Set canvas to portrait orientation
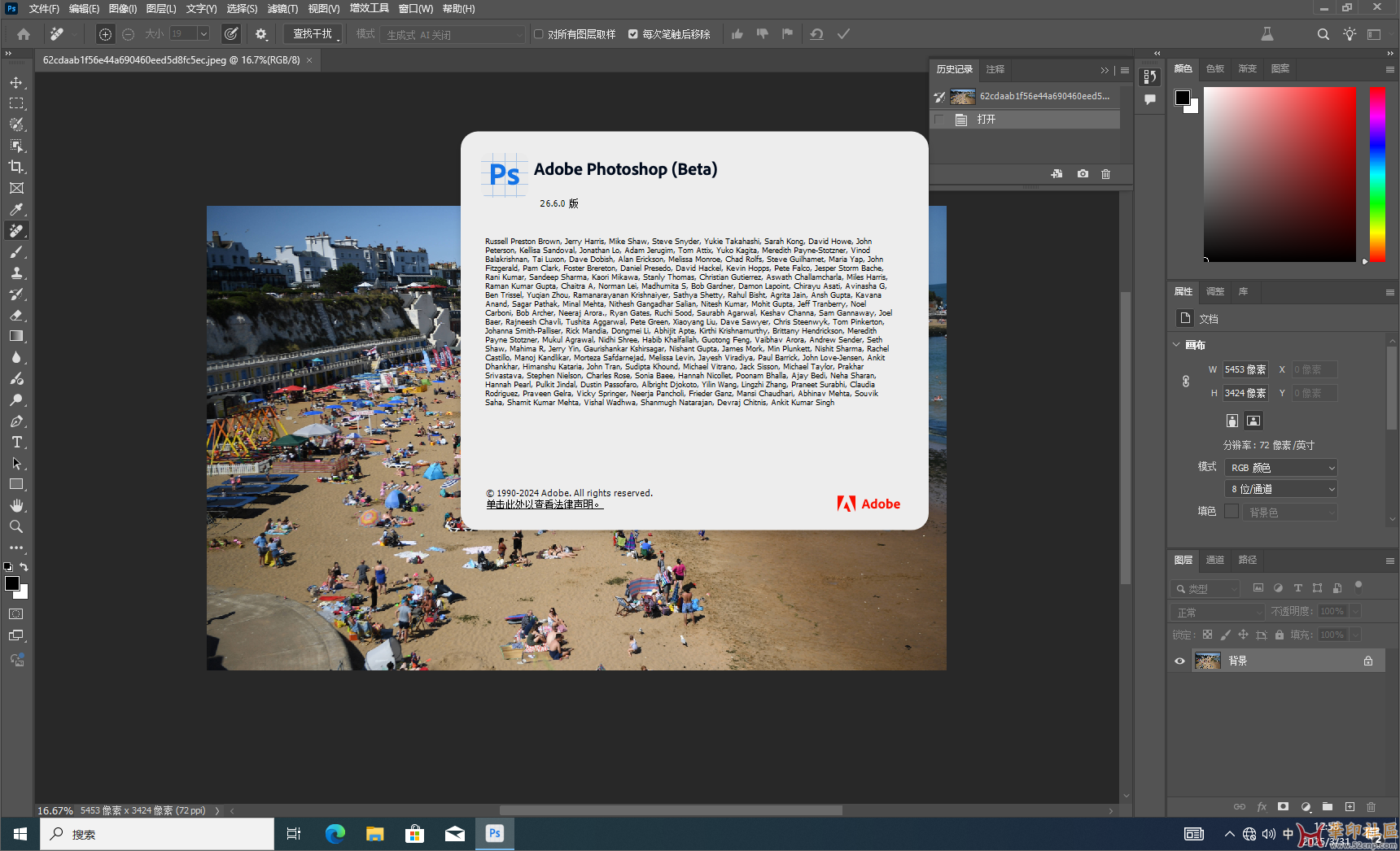Image resolution: width=1400 pixels, height=851 pixels. click(1232, 421)
